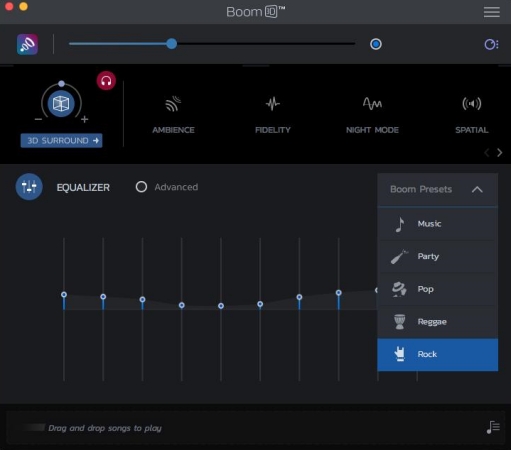The width and height of the screenshot is (511, 450).
Task: Click the eighth equalizer band handle
Action: pos(339,293)
